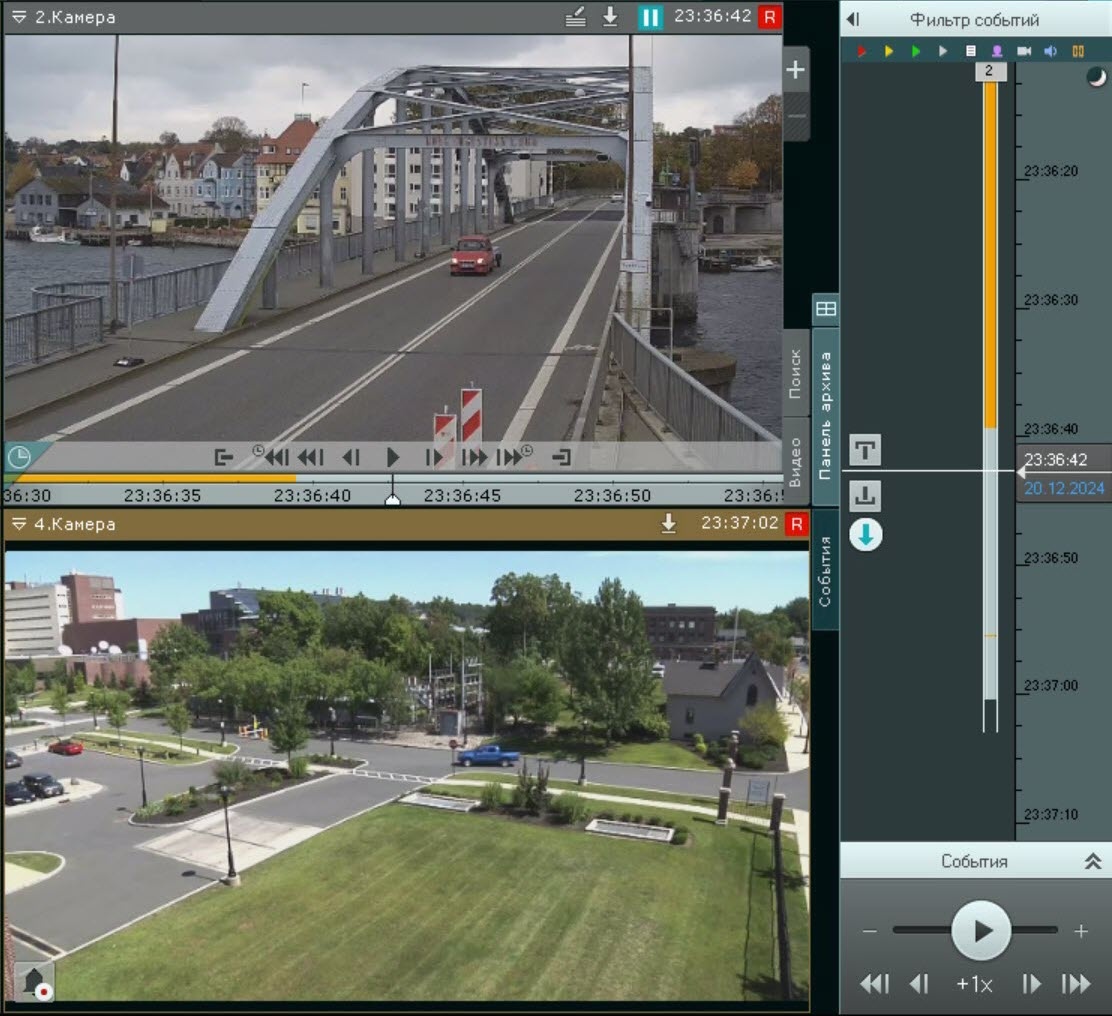Switch to the Поиск vertical tab
The width and height of the screenshot is (1112, 1016).
[795, 374]
